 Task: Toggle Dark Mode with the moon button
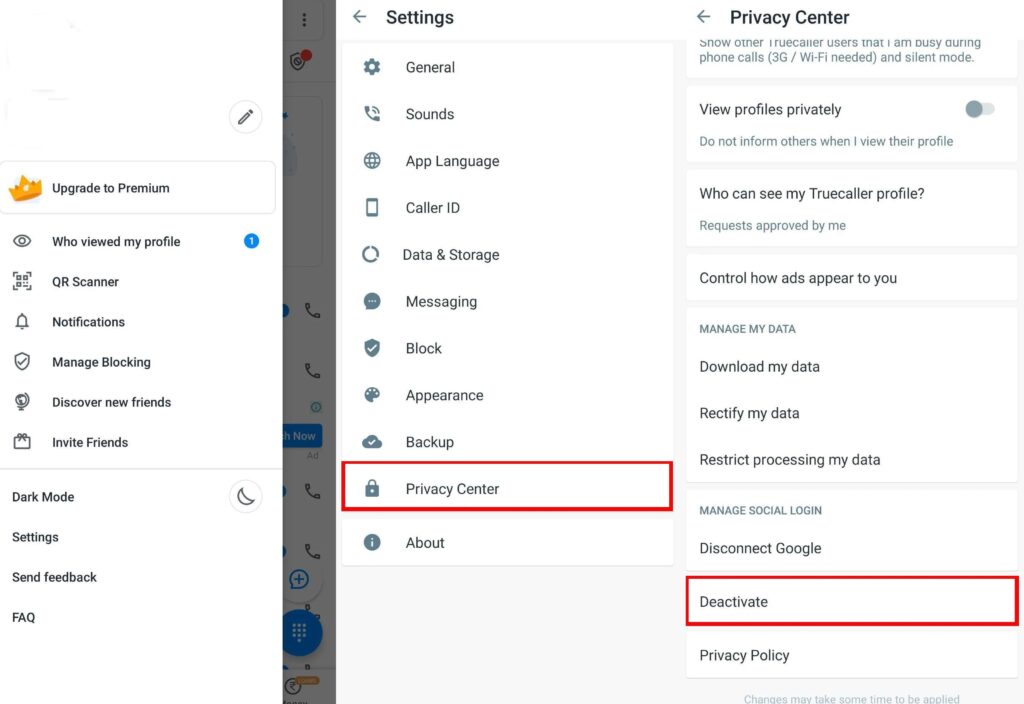pos(246,496)
